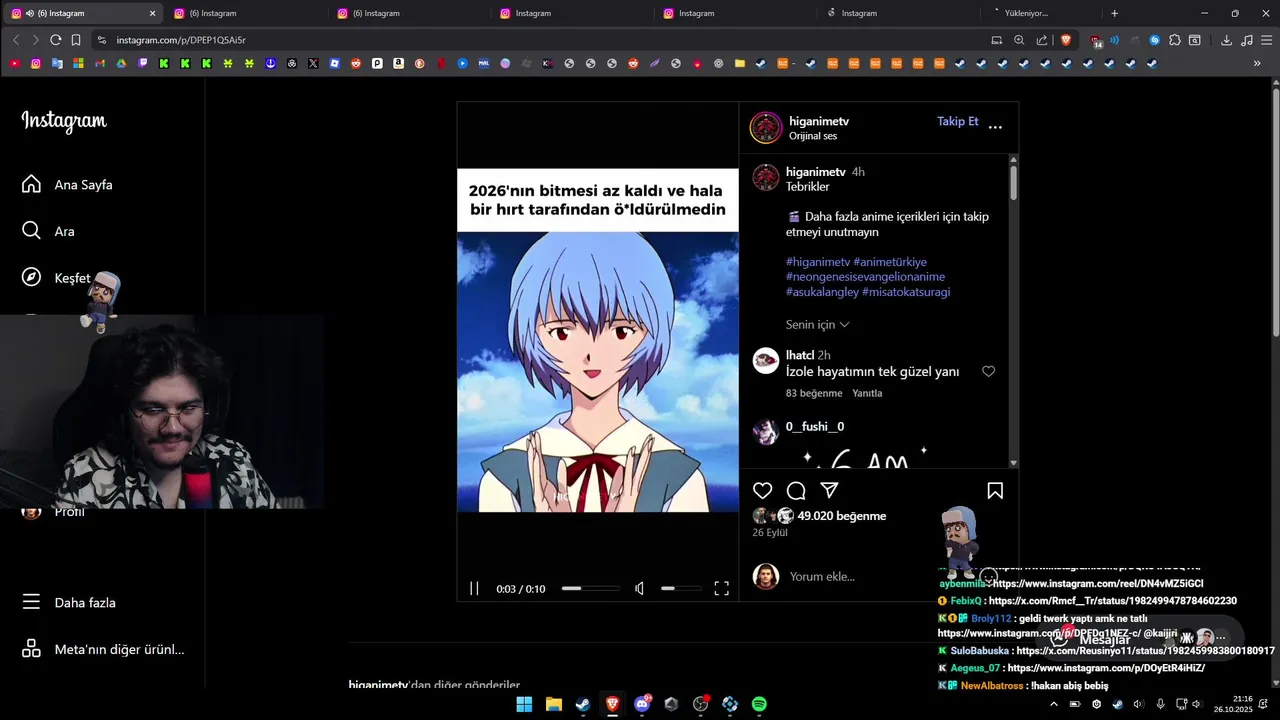Click the Instagram logo in sidebar
The height and width of the screenshot is (720, 1280).
coord(64,121)
